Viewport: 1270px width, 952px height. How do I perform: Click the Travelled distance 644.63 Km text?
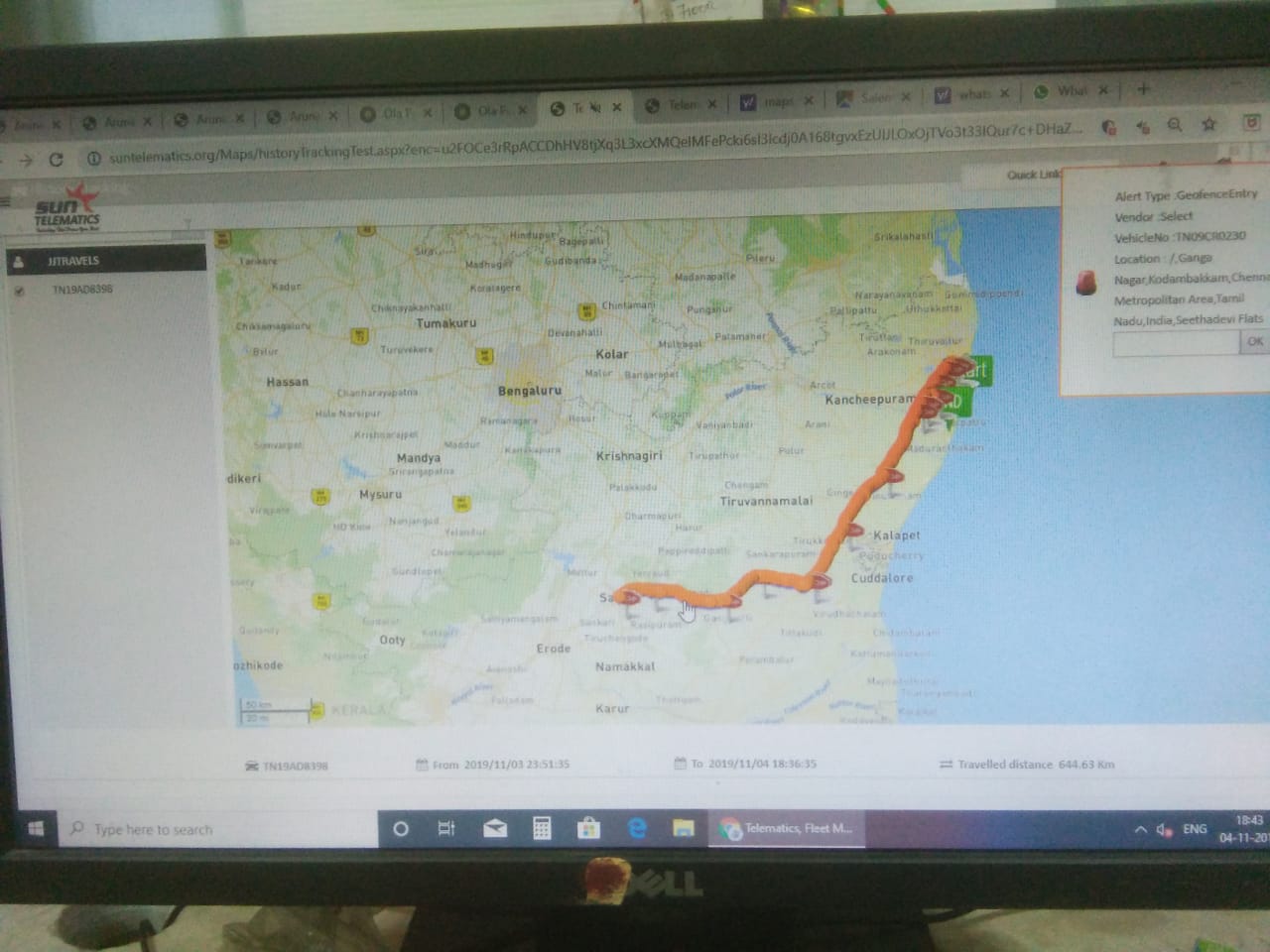1036,765
